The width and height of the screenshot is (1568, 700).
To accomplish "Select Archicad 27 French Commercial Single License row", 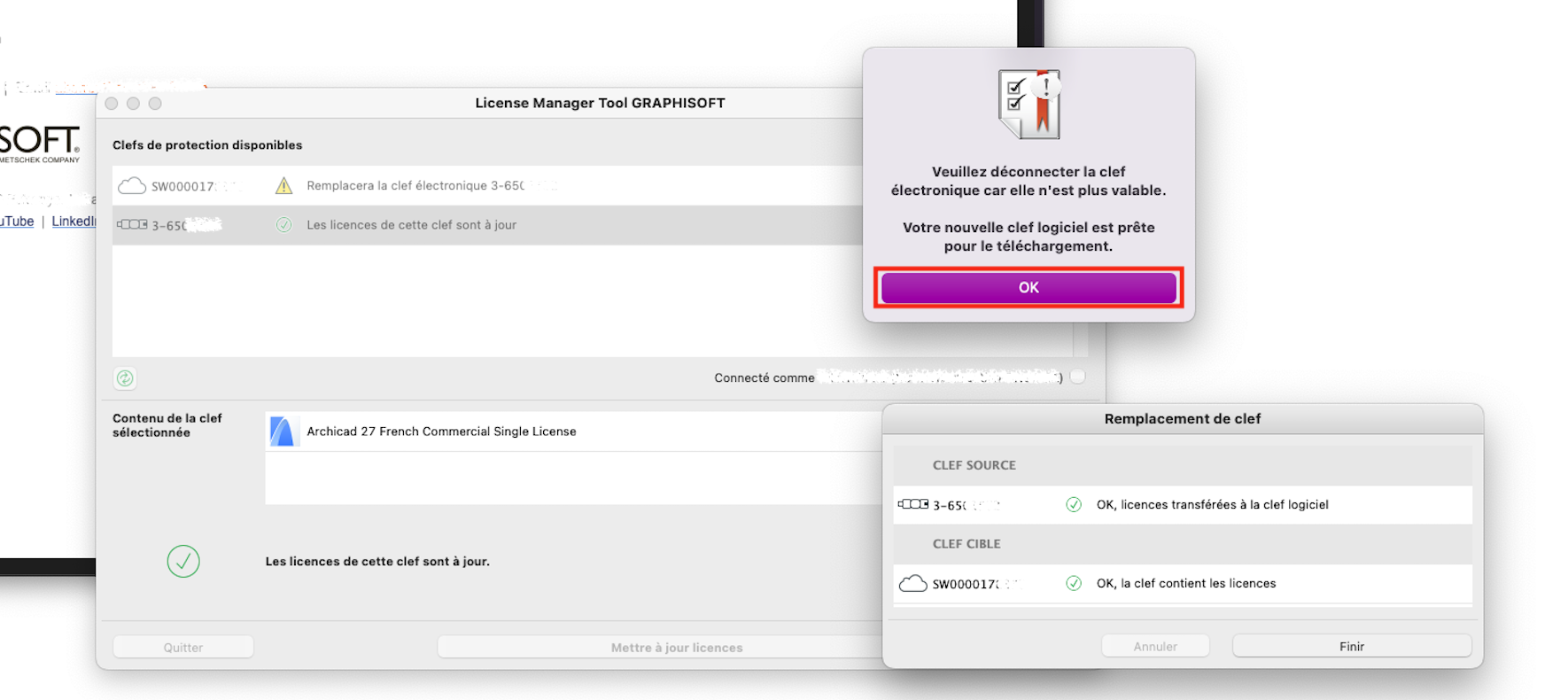I will click(572, 432).
